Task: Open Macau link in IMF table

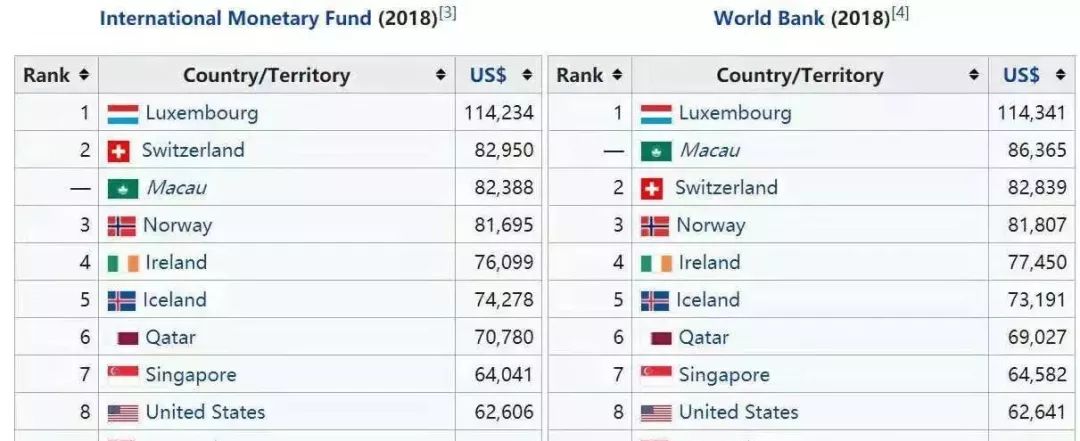Action: tap(176, 188)
